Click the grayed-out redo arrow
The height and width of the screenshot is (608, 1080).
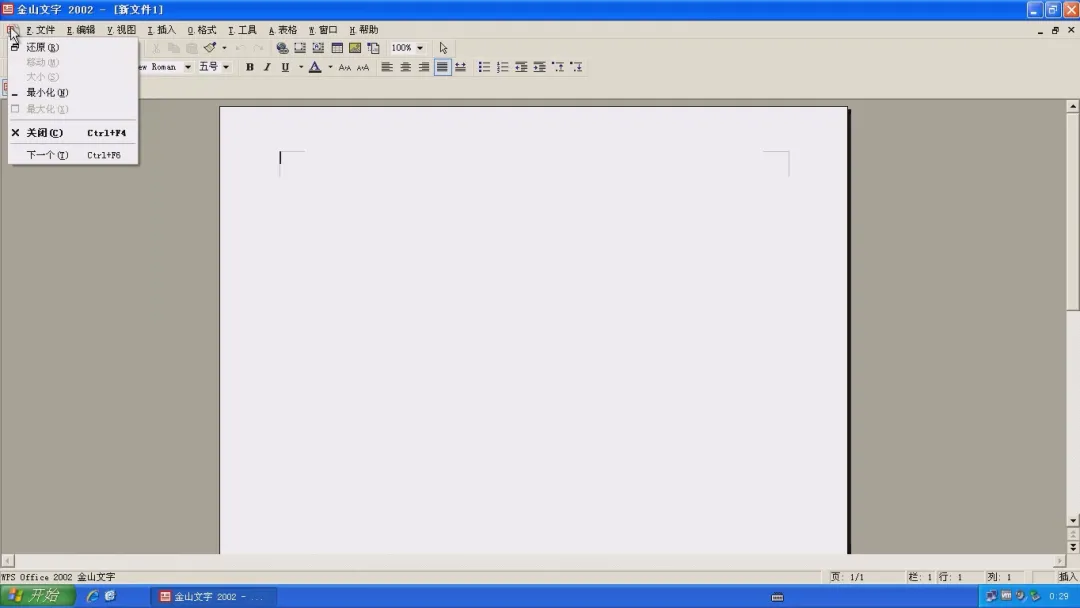point(258,48)
